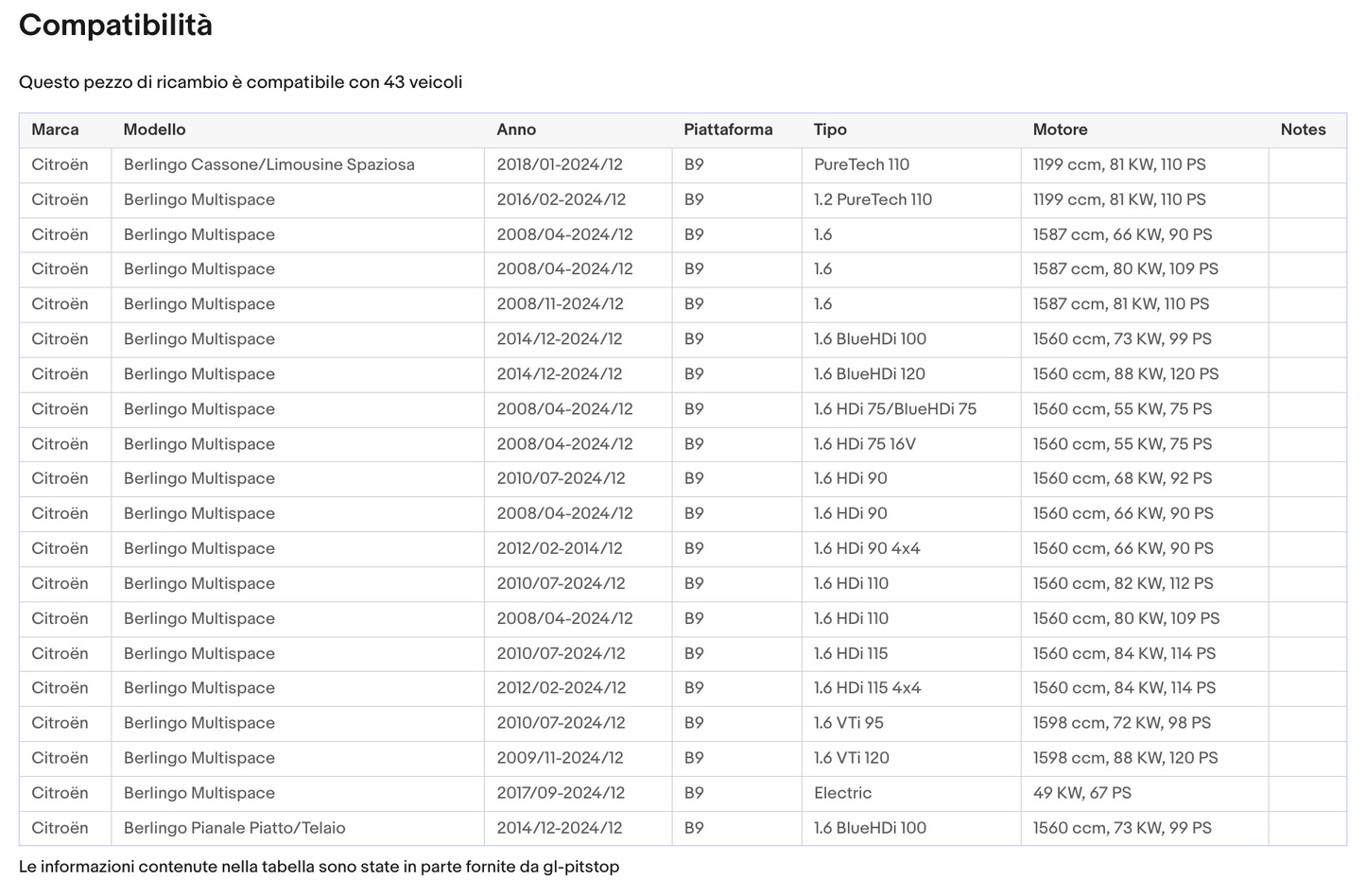Click the gl-pitstop information footnote text
The width and height of the screenshot is (1366, 896).
point(319,867)
